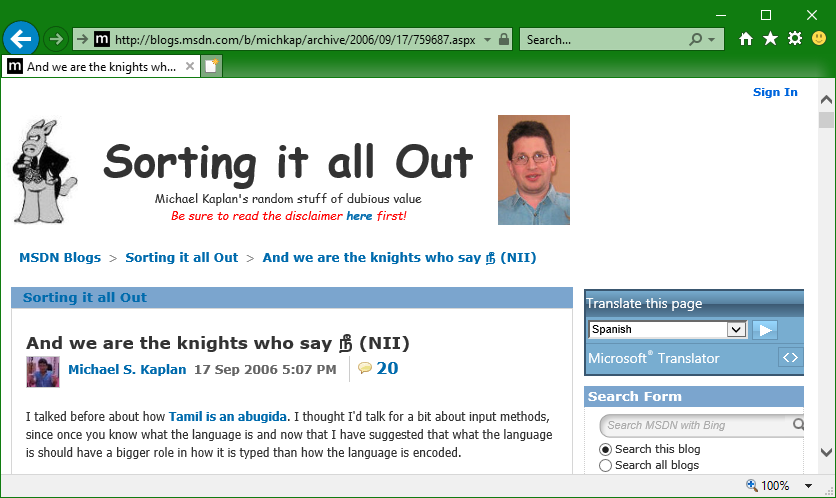Click the donkey mascot image in header
The height and width of the screenshot is (498, 836).
tap(44, 171)
